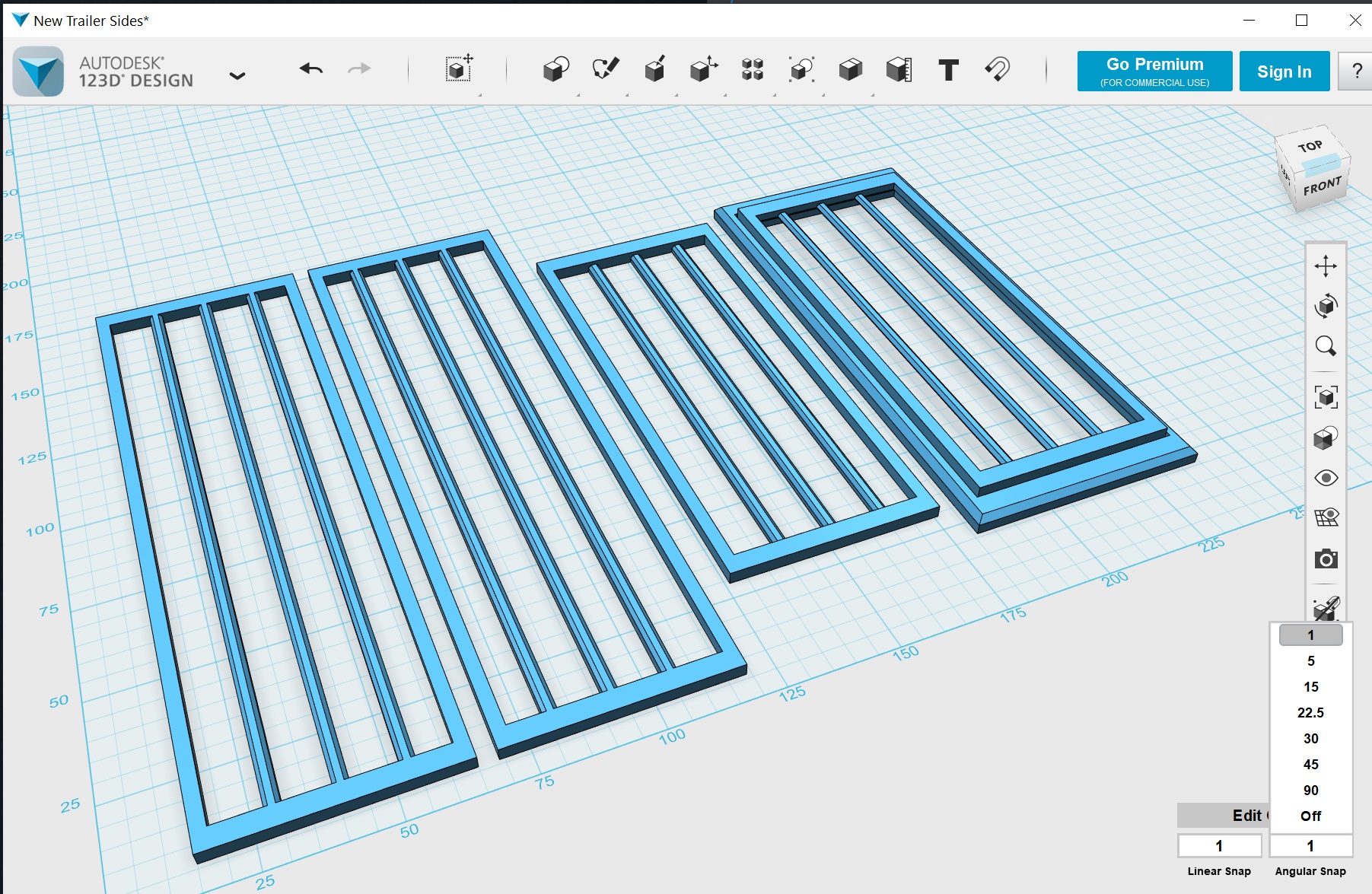This screenshot has width=1372, height=894.
Task: Select the Pan navigation tool
Action: click(x=1326, y=266)
